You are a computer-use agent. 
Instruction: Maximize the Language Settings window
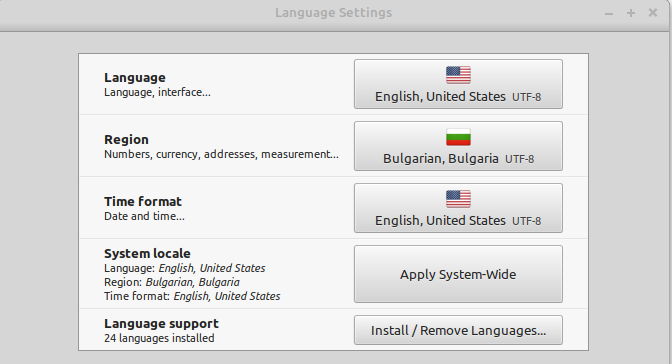pyautogui.click(x=630, y=13)
